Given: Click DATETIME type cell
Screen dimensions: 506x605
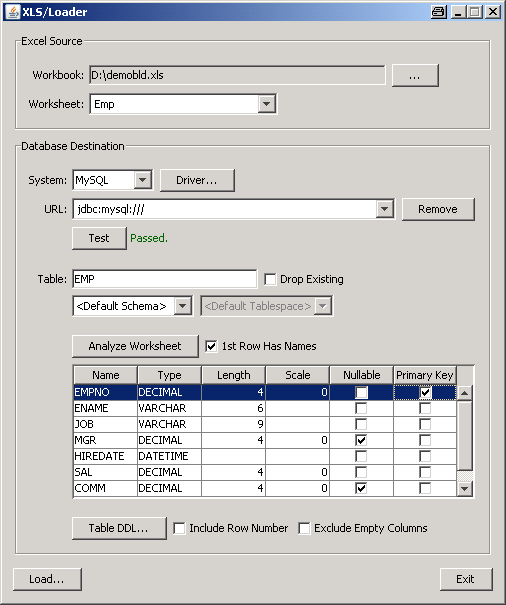Looking at the screenshot, I should [x=169, y=456].
